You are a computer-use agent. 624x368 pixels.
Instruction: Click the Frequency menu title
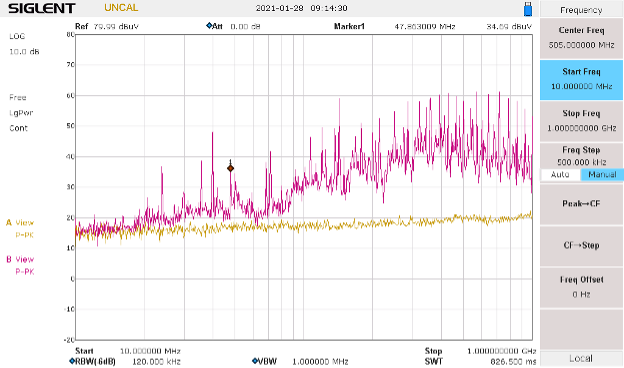[x=581, y=10]
